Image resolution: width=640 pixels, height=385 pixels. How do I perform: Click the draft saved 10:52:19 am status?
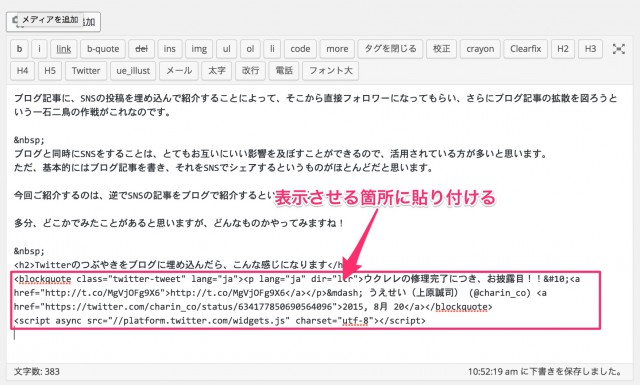pos(545,372)
